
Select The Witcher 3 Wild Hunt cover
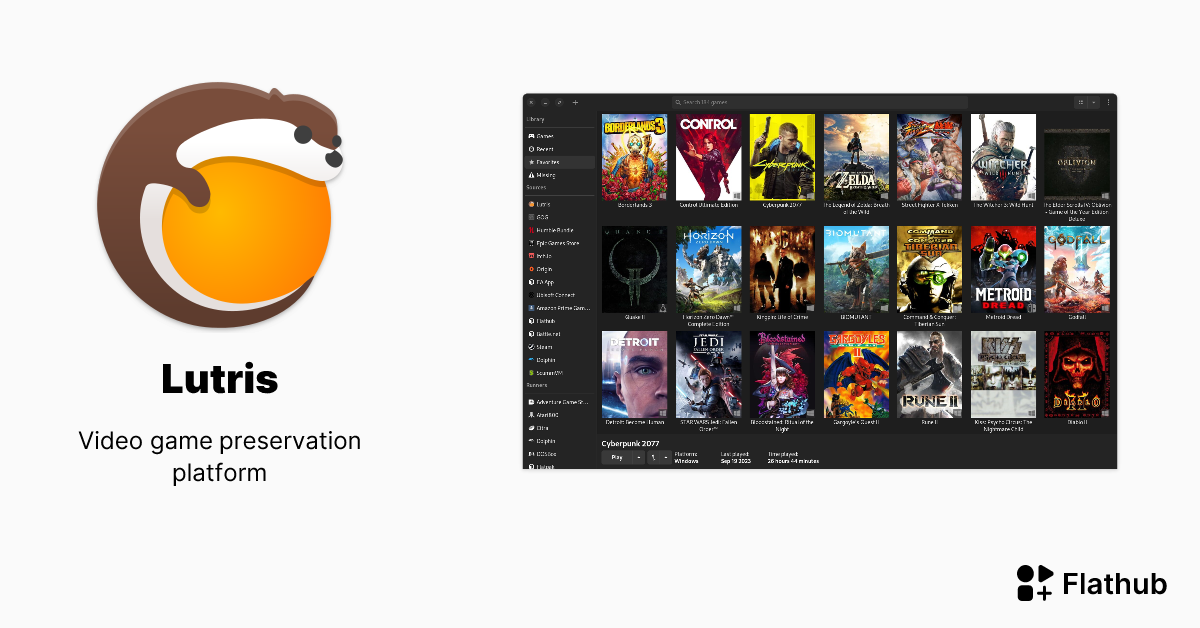tap(1003, 157)
